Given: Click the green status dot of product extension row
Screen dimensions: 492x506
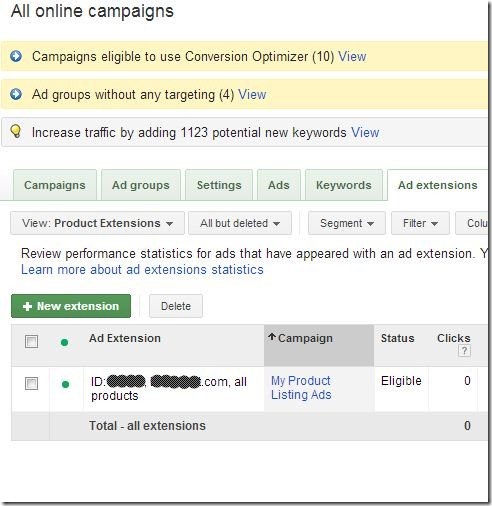Looking at the screenshot, I should click(66, 384).
